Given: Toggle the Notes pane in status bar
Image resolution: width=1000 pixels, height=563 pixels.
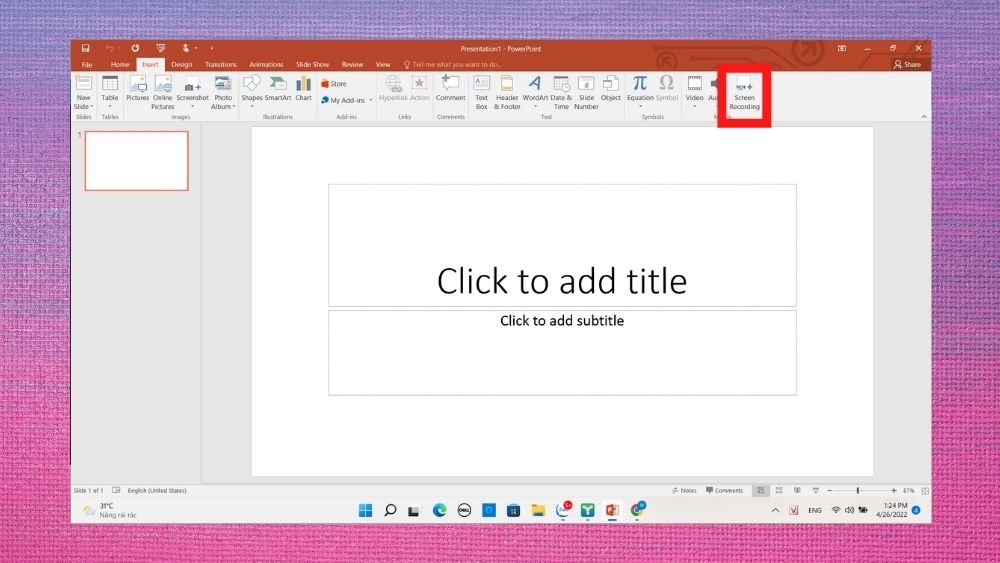Looking at the screenshot, I should tap(684, 490).
